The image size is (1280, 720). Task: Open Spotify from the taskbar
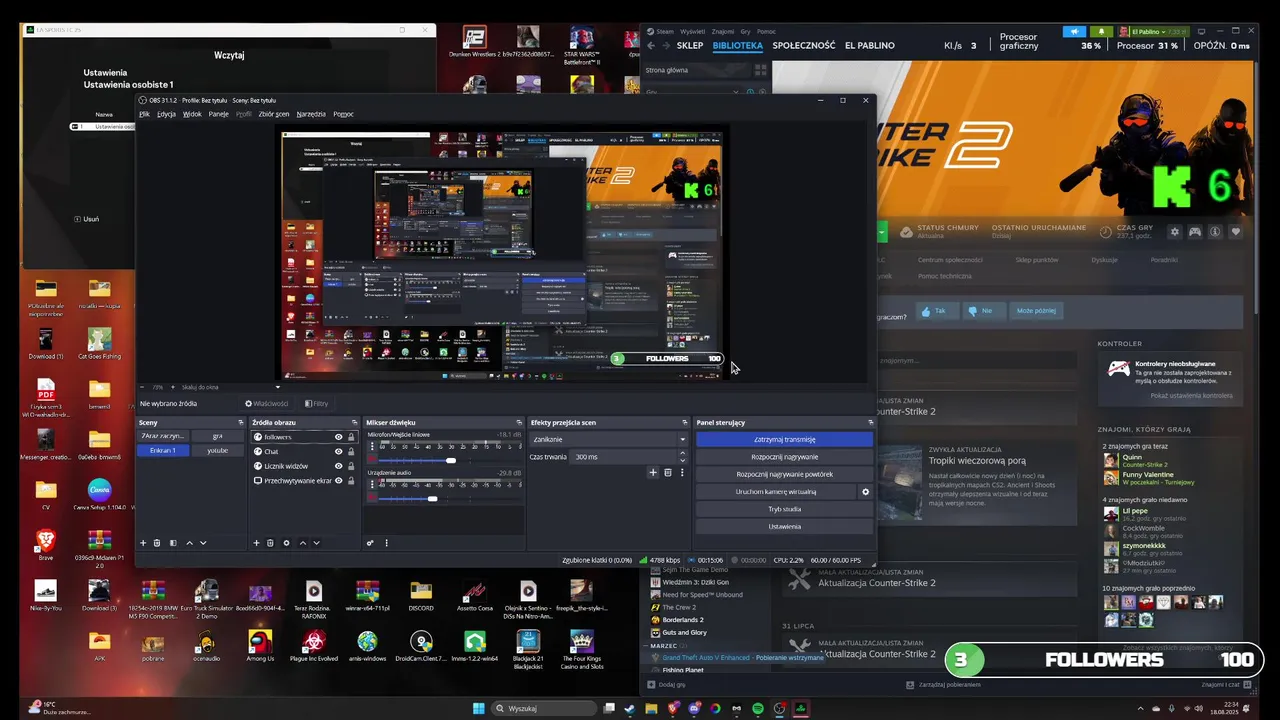click(x=757, y=709)
